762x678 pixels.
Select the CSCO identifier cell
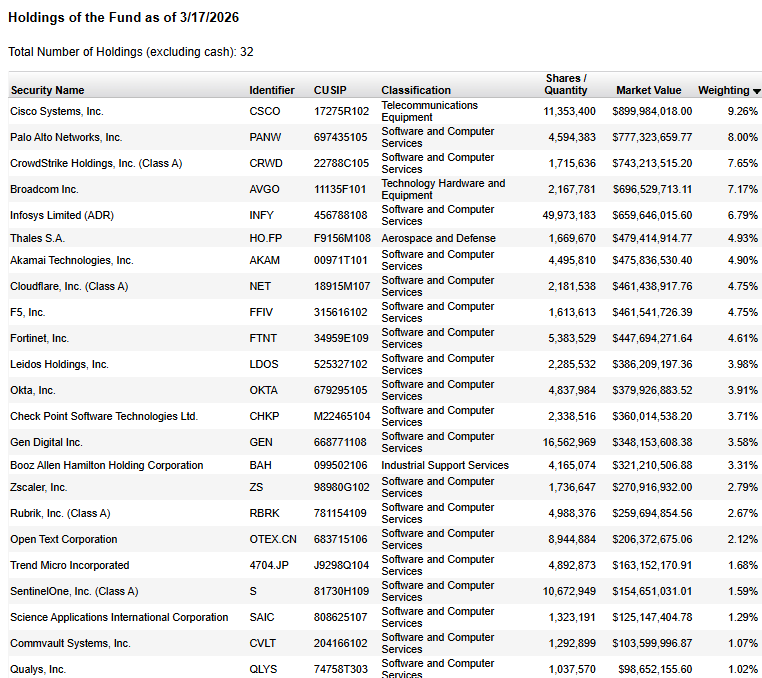264,111
